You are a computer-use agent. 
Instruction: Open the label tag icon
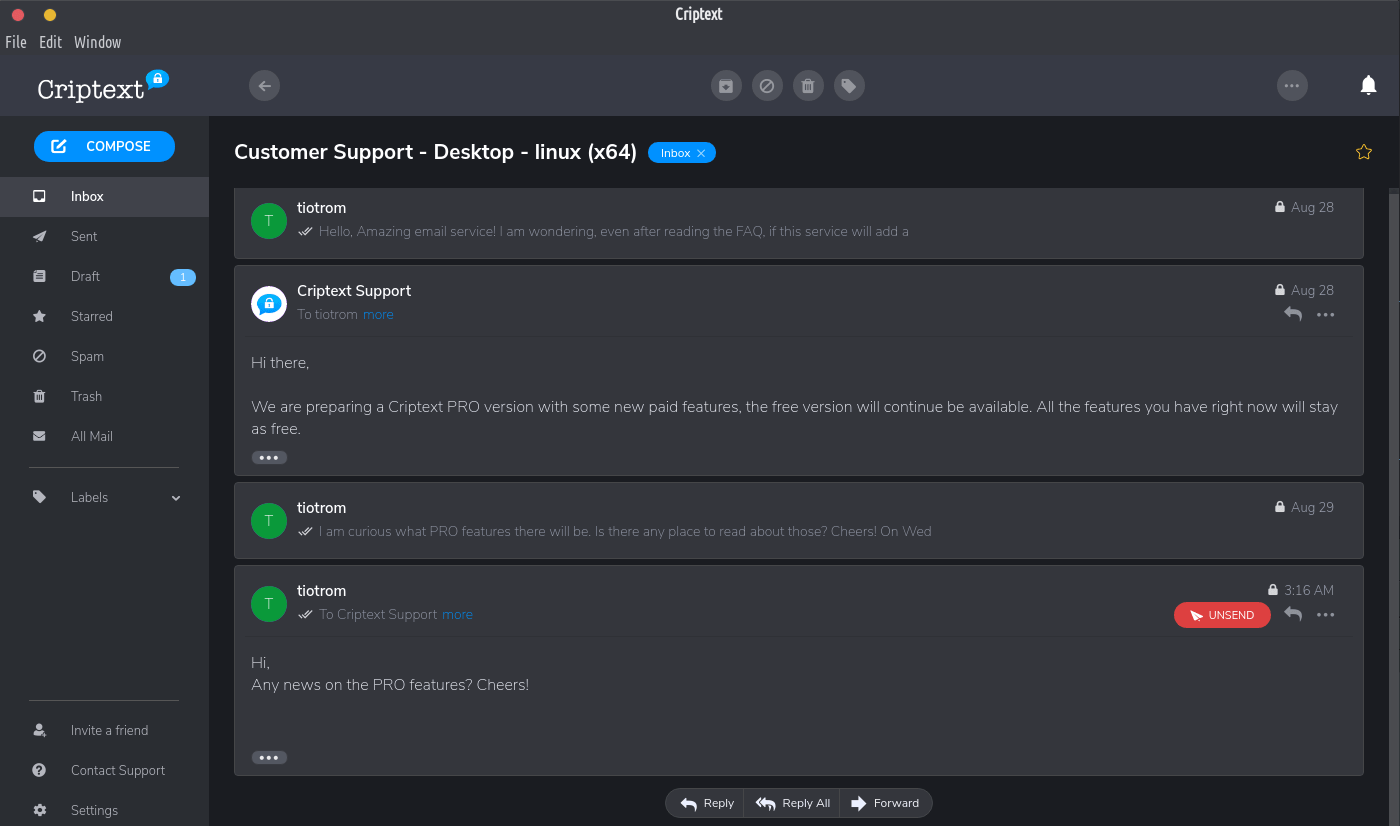[849, 86]
